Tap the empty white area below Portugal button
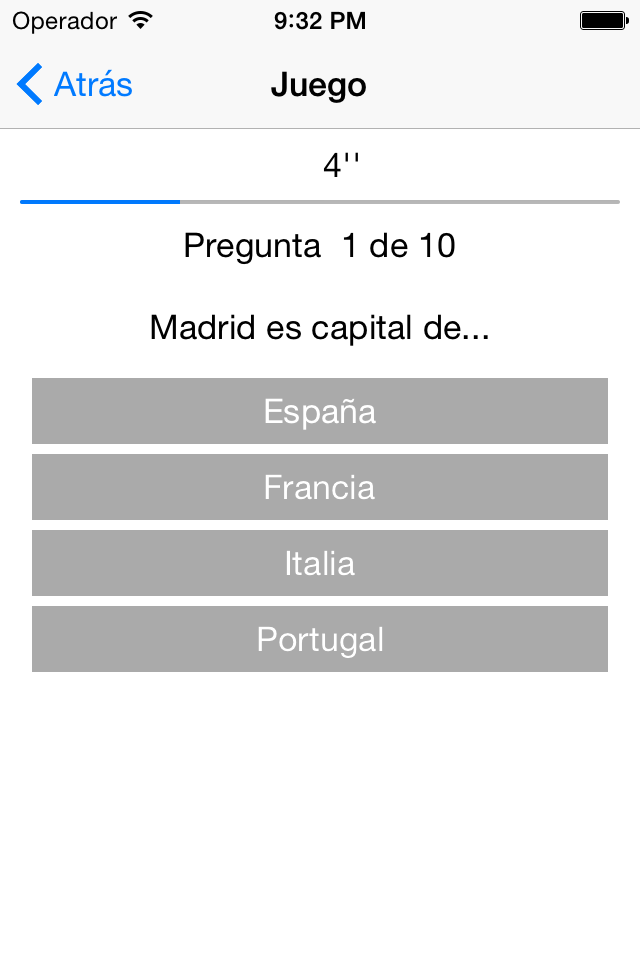 click(320, 814)
